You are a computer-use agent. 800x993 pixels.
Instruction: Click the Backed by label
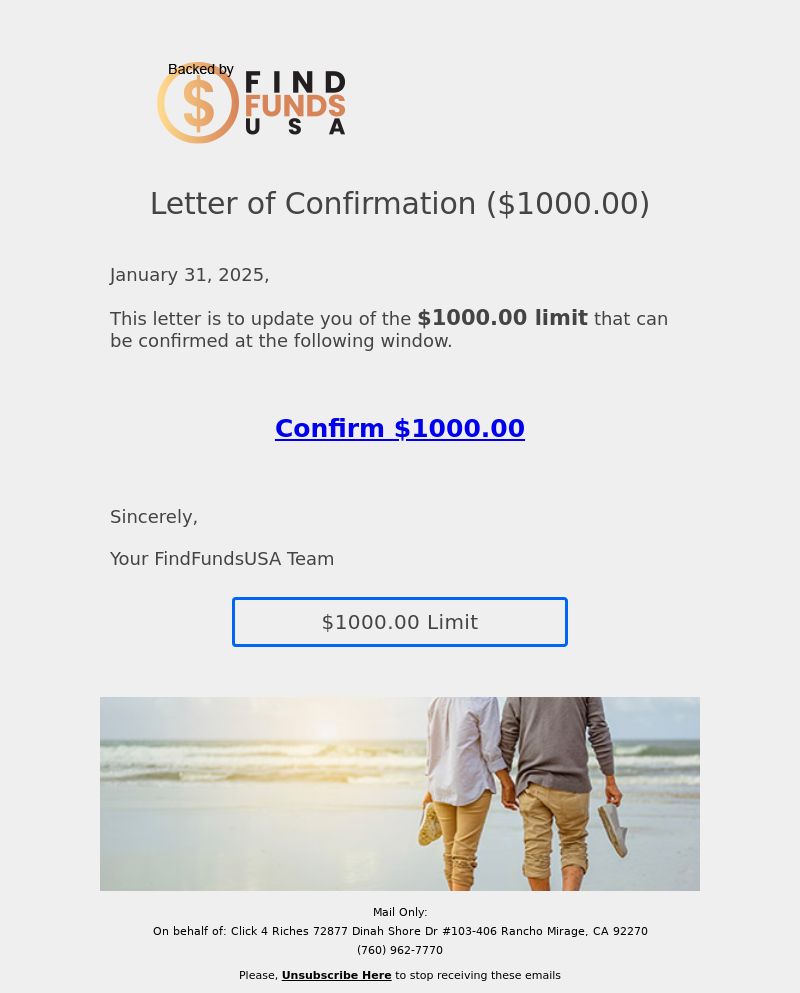point(201,69)
